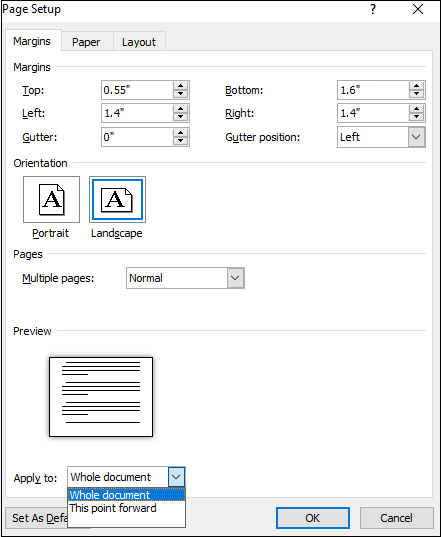Viewport: 441px width, 537px height.
Task: Increase the Top margin with up arrow
Action: click(x=180, y=86)
